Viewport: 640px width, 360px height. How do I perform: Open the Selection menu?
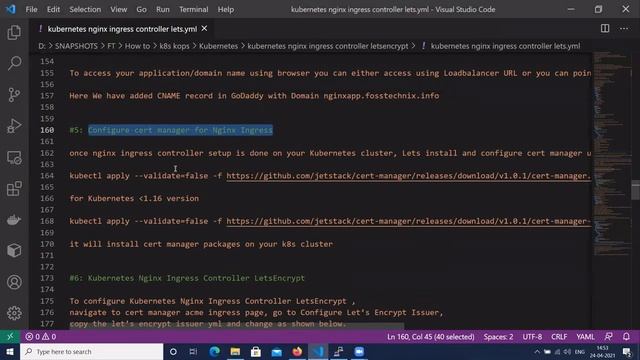tap(85, 9)
